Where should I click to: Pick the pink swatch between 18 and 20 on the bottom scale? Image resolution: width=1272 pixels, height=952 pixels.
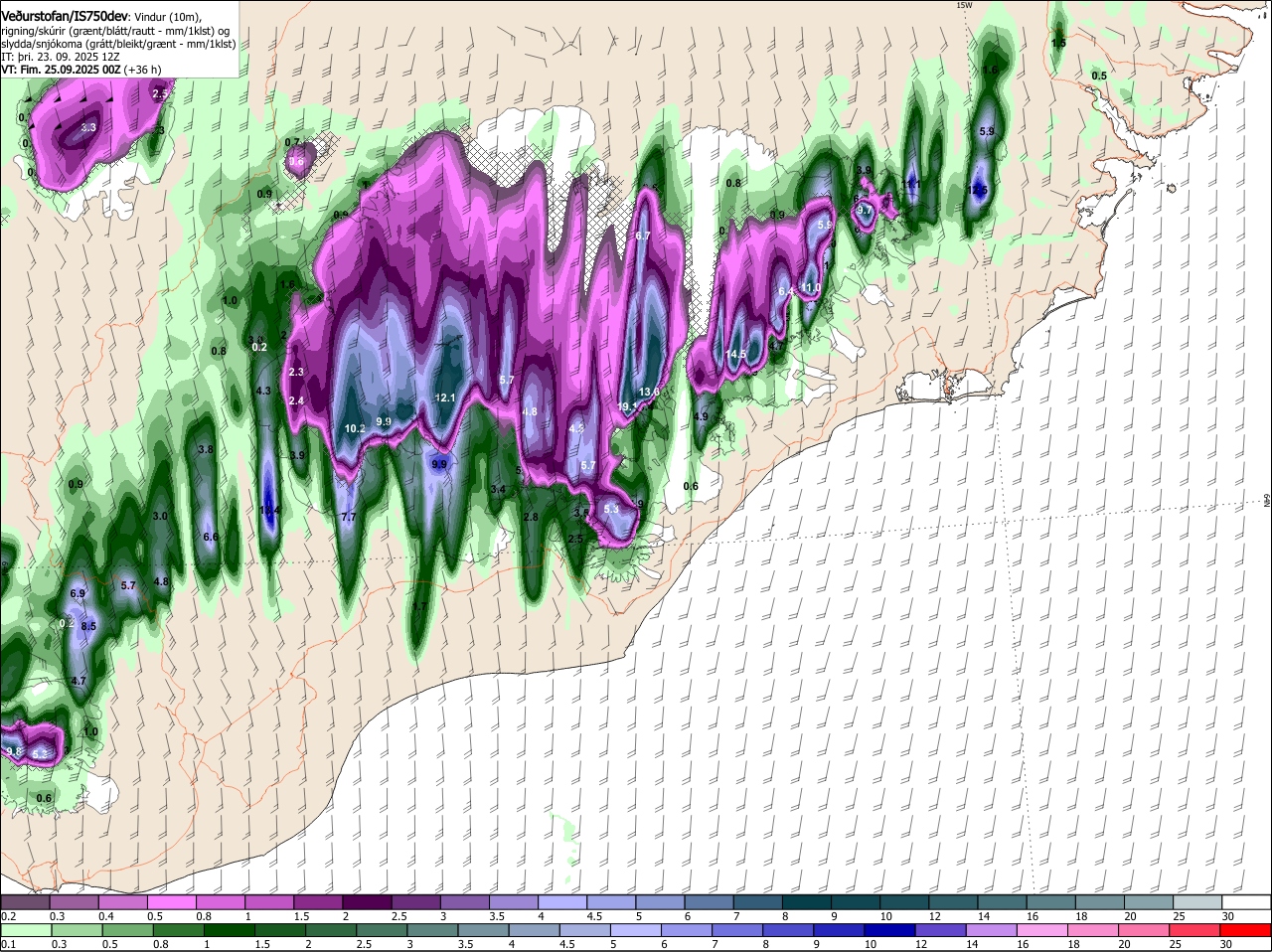coord(1092,930)
